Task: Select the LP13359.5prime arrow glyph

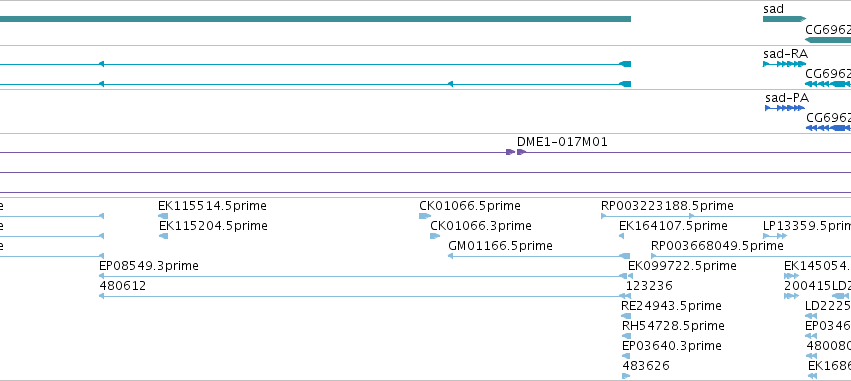Action: pyautogui.click(x=775, y=236)
